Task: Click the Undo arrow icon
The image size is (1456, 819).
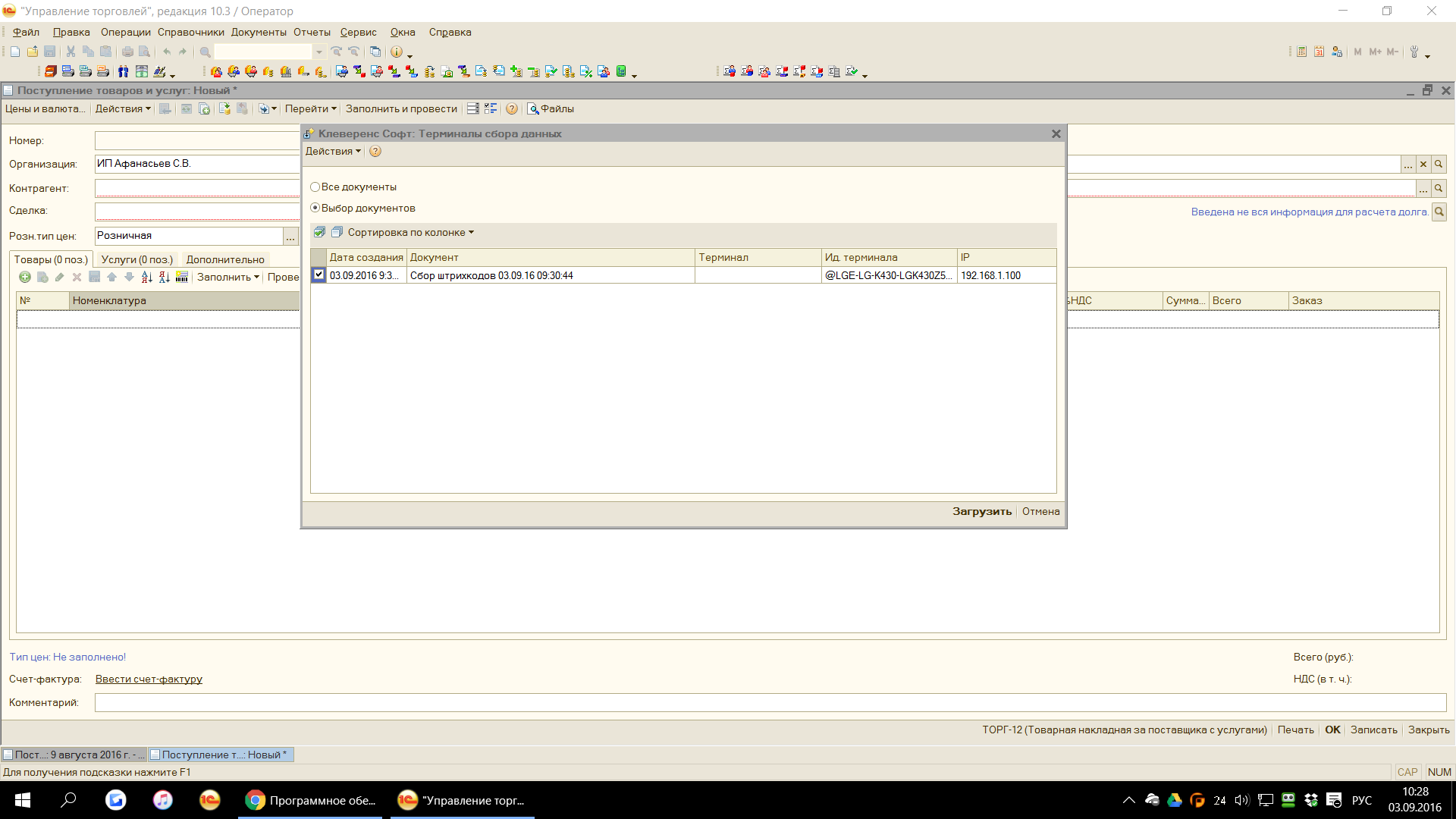Action: pos(167,52)
